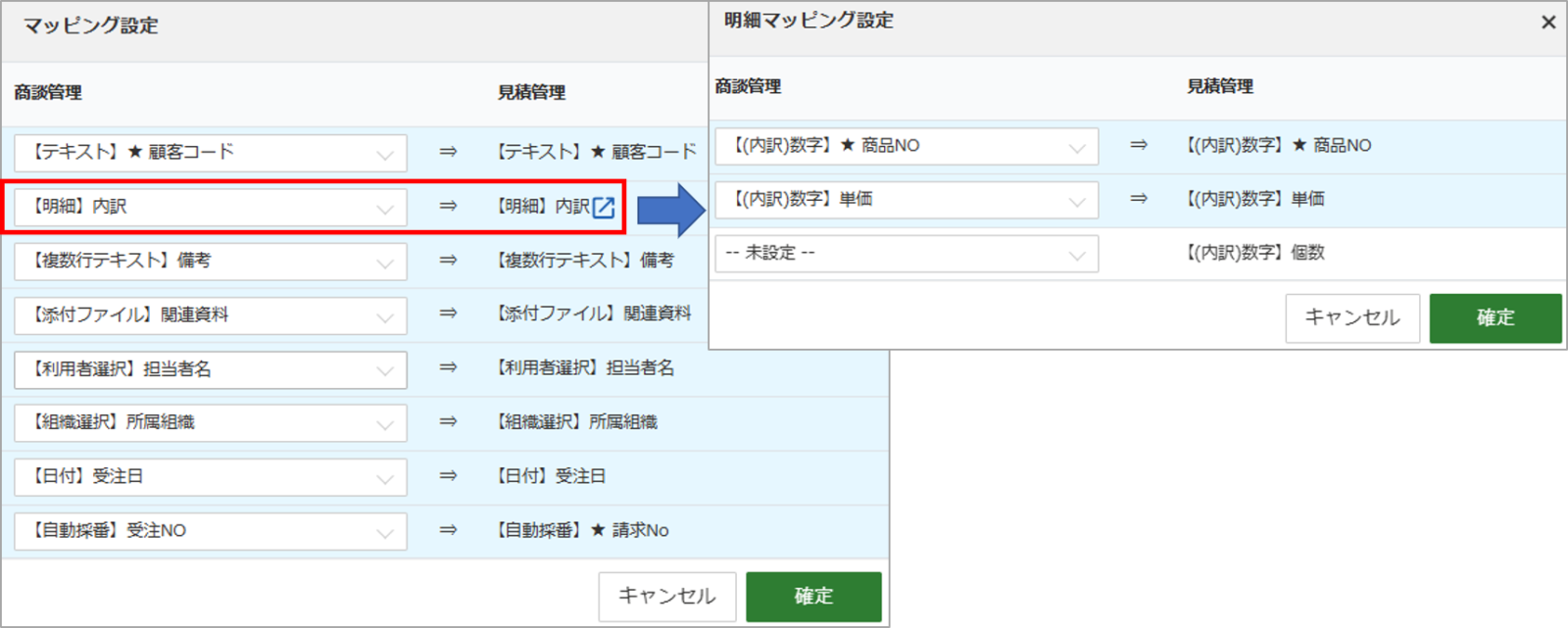Click the ⇒ arrow in the 顧客コード row
This screenshot has width=1568, height=628.
(x=448, y=152)
